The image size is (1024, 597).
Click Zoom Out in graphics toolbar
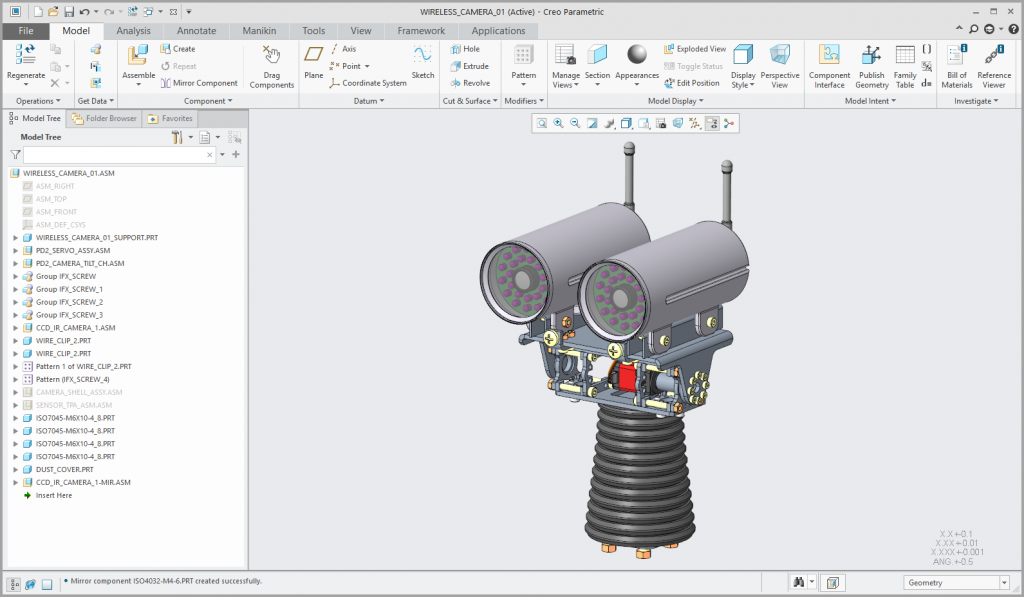click(575, 123)
